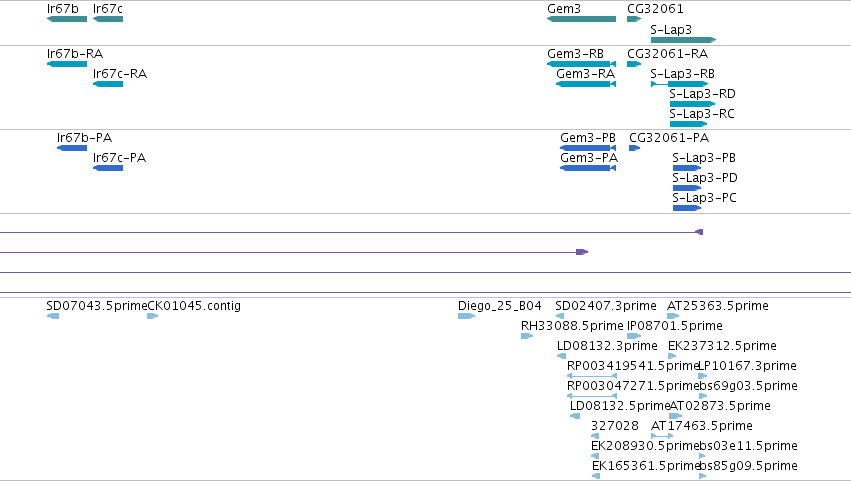
Task: Click the purple arrowhead below Gem3-PA
Action: click(x=582, y=252)
